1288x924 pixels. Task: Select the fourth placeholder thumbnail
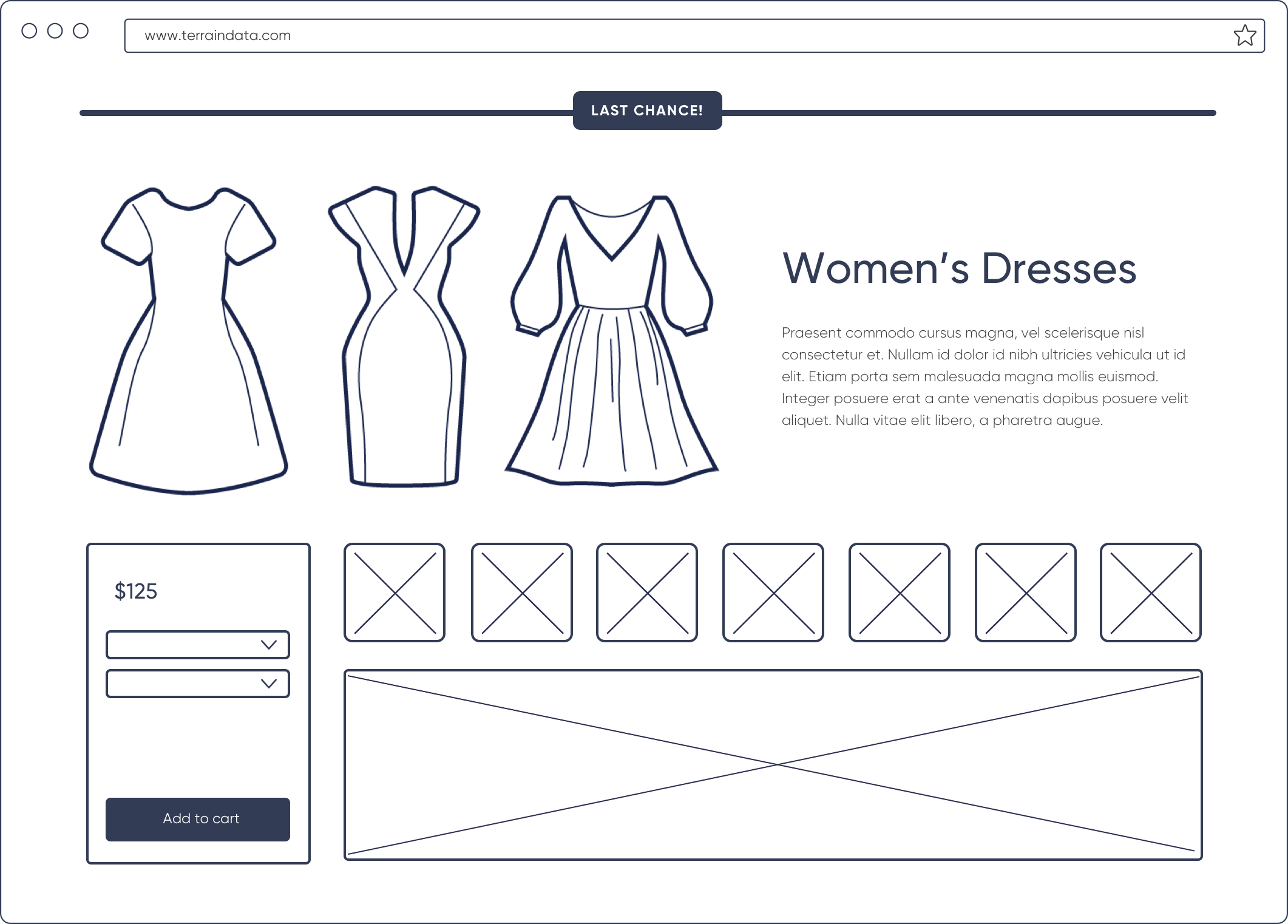tap(773, 593)
